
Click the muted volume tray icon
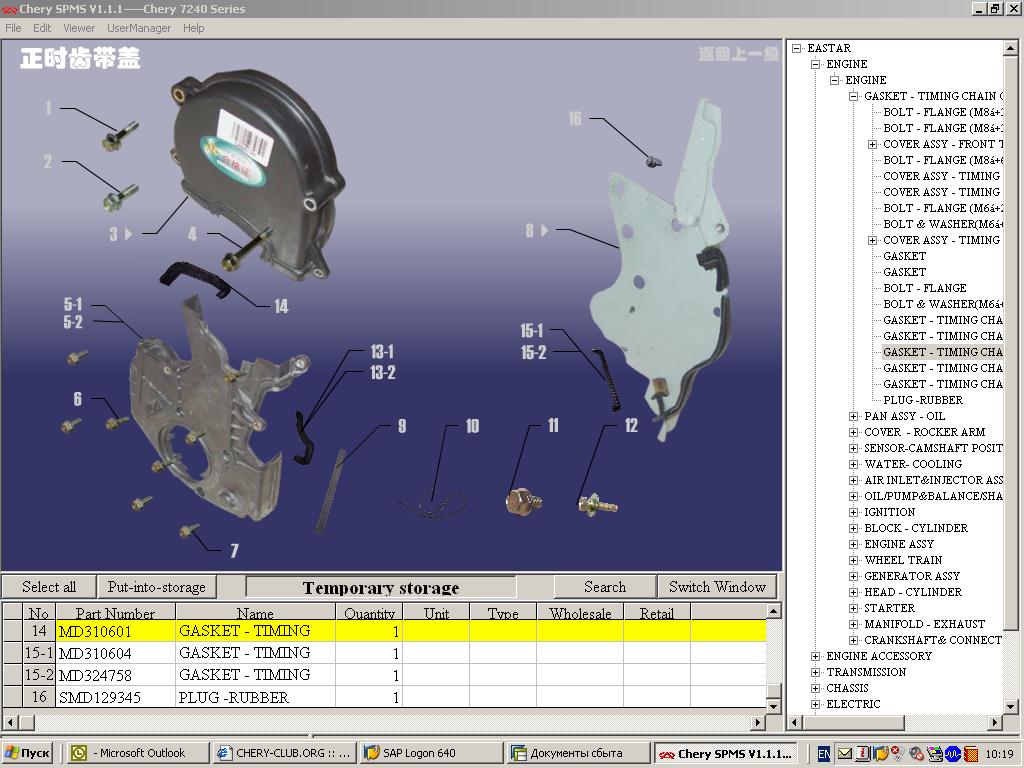pyautogui.click(x=916, y=754)
